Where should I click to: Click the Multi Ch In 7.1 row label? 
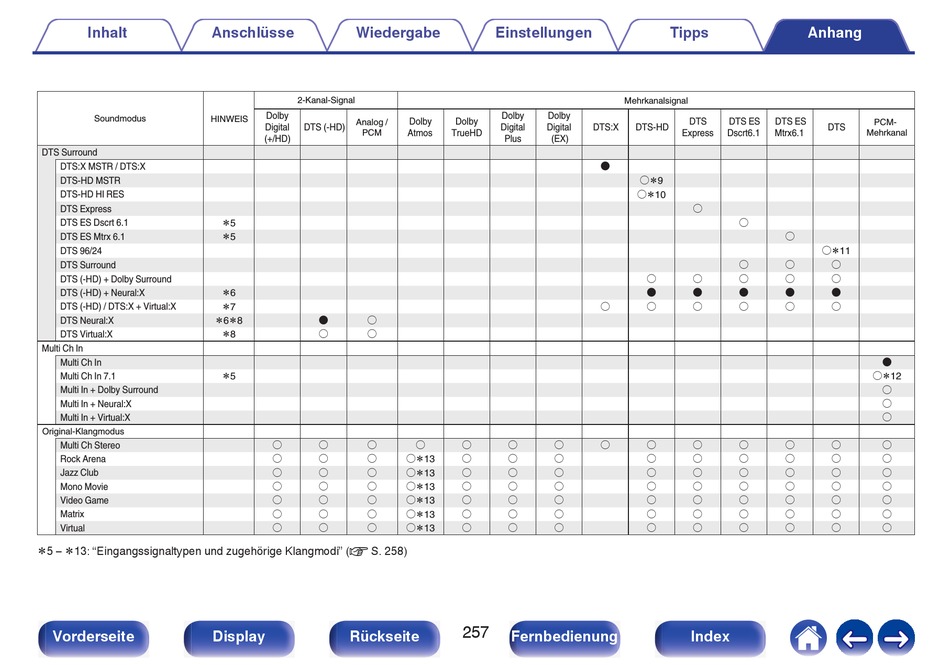(x=87, y=376)
